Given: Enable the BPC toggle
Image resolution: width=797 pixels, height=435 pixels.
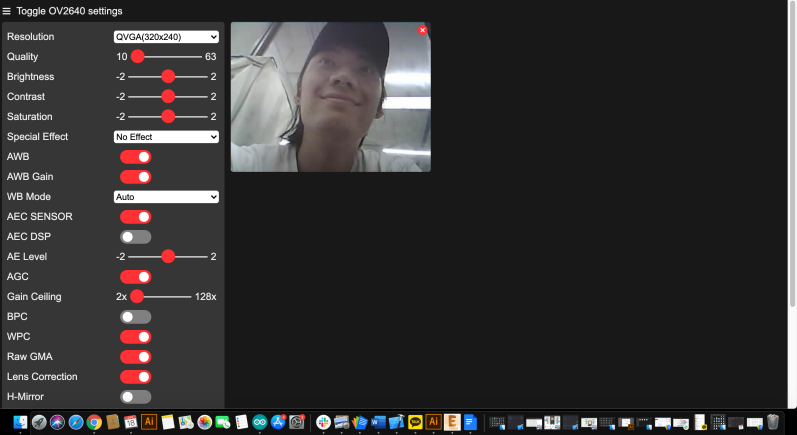Looking at the screenshot, I should [x=136, y=317].
